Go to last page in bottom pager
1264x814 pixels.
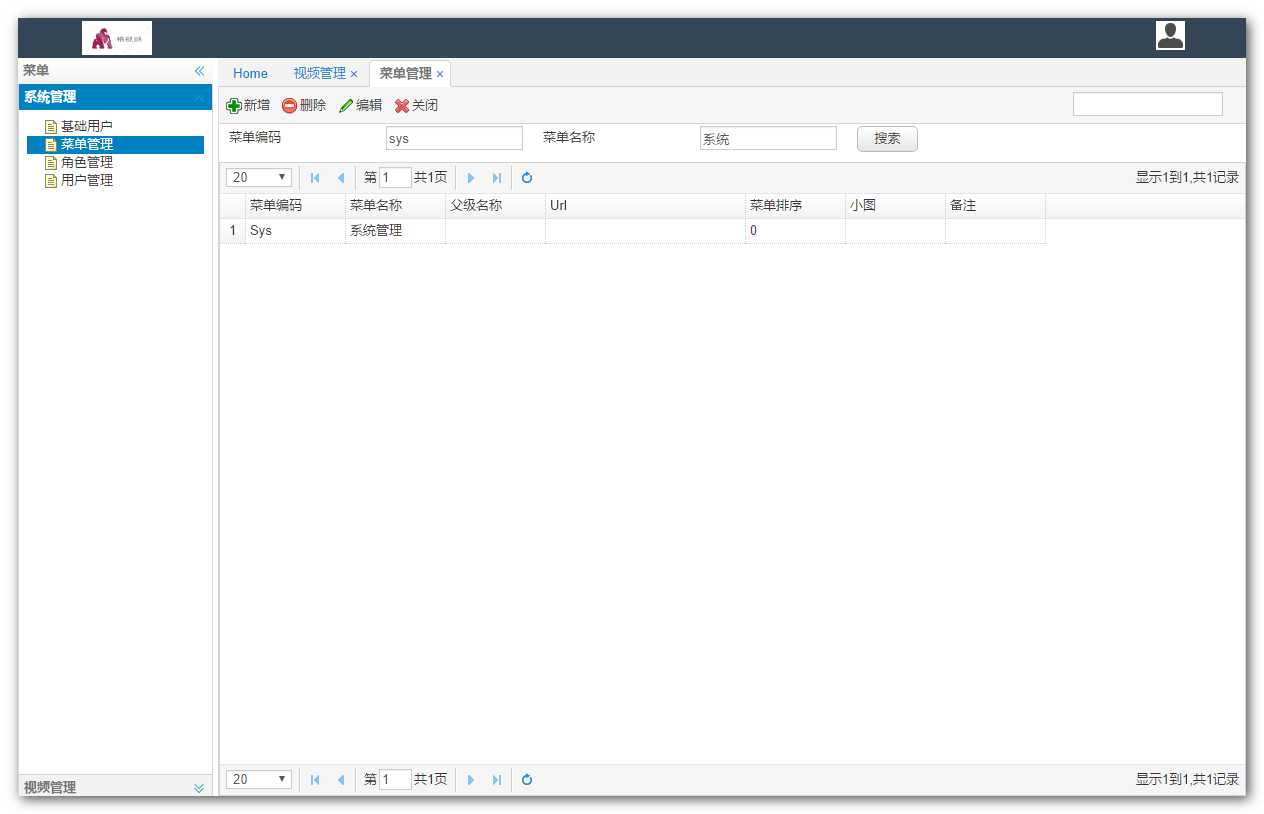coord(497,780)
